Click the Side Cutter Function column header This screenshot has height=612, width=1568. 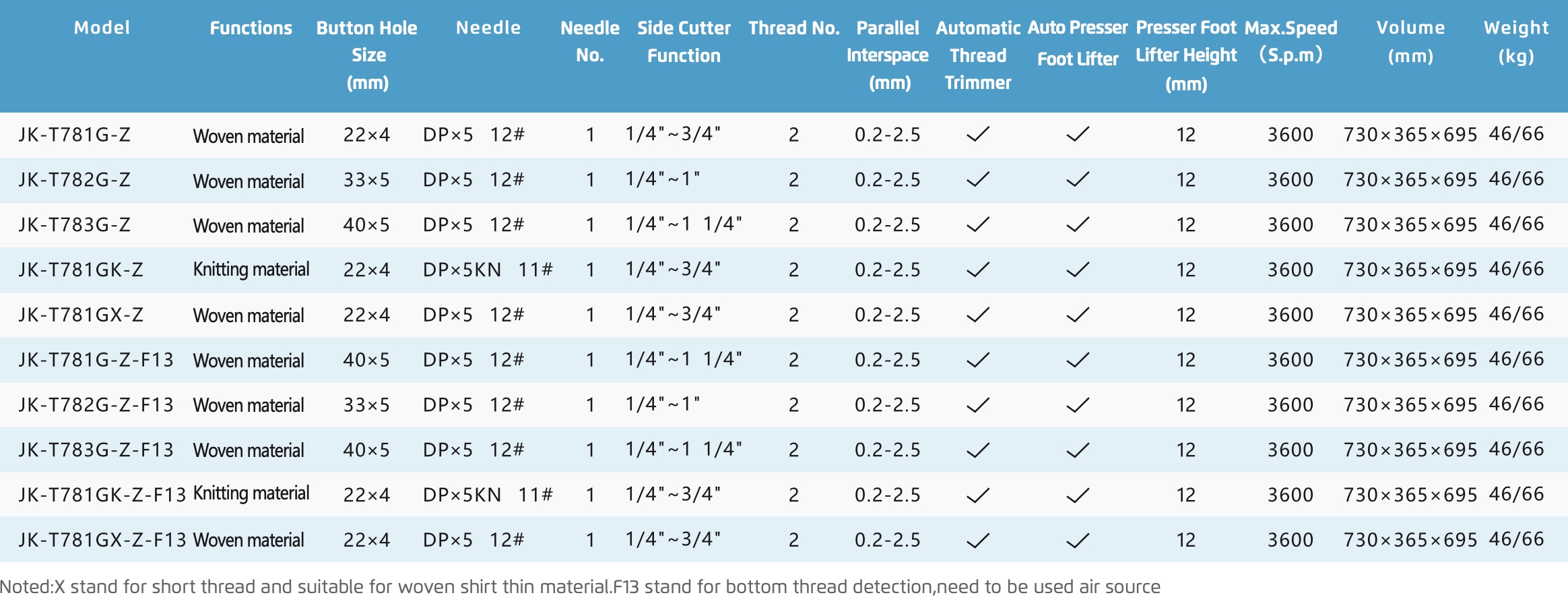click(684, 42)
